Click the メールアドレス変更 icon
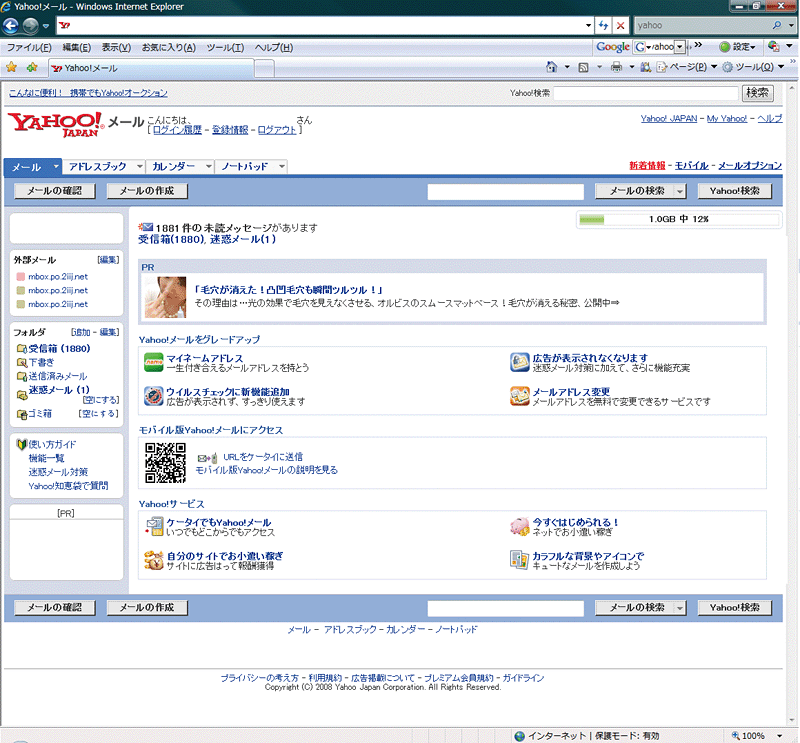Viewport: 800px width, 743px height. point(520,396)
